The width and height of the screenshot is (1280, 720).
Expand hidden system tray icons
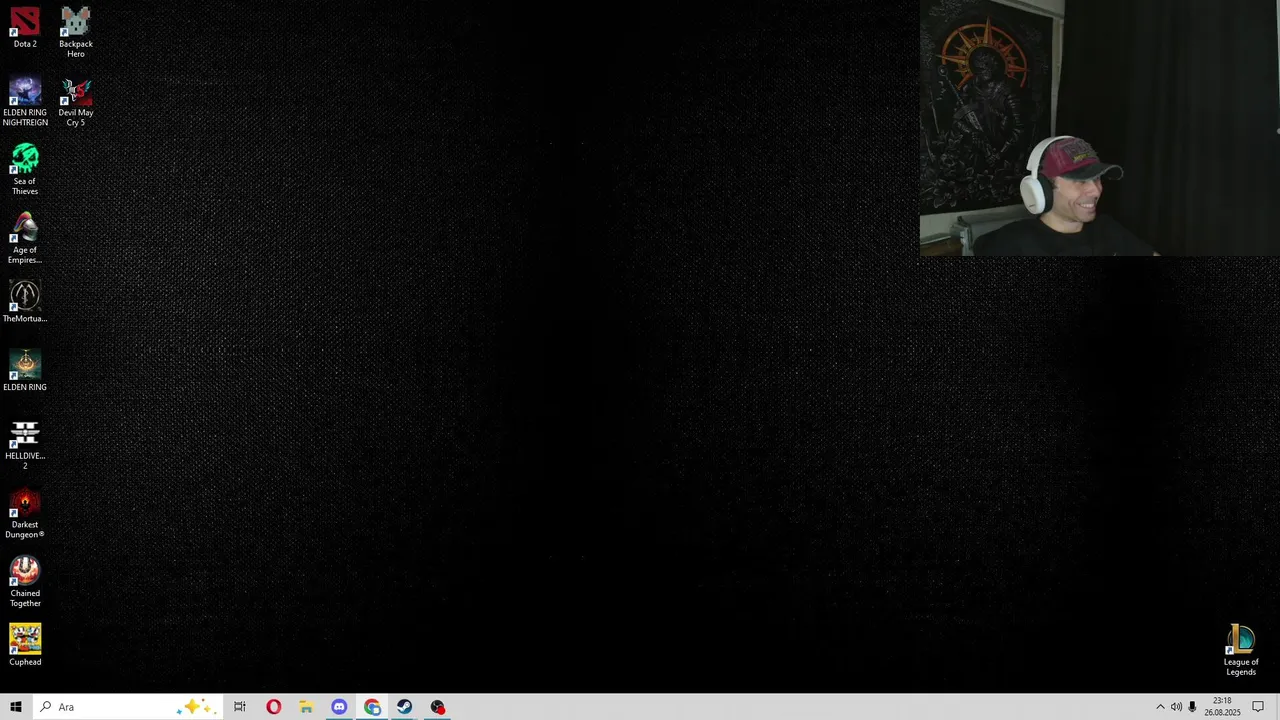1160,707
